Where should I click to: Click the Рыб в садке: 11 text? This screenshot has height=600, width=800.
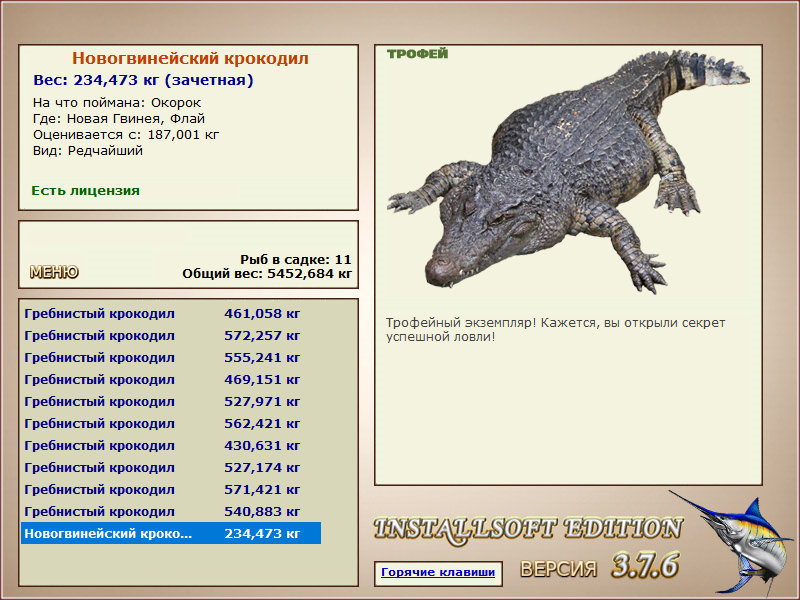296,260
